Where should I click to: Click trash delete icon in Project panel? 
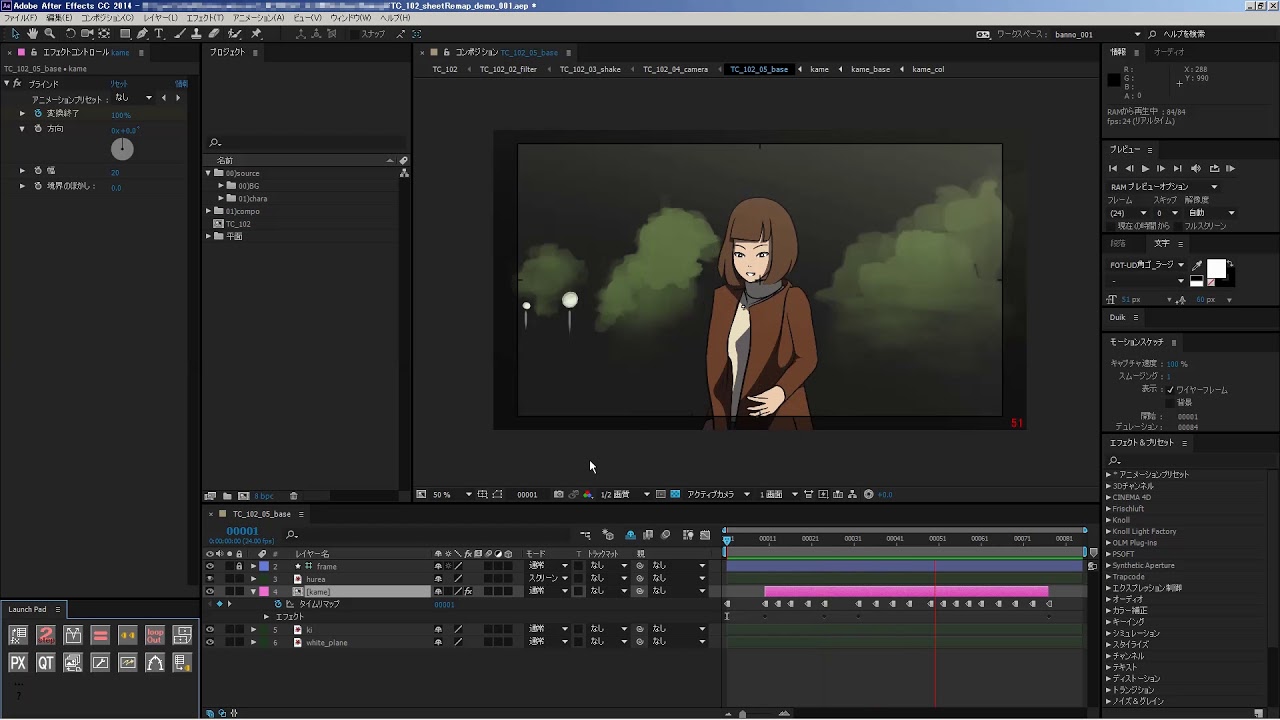(293, 496)
